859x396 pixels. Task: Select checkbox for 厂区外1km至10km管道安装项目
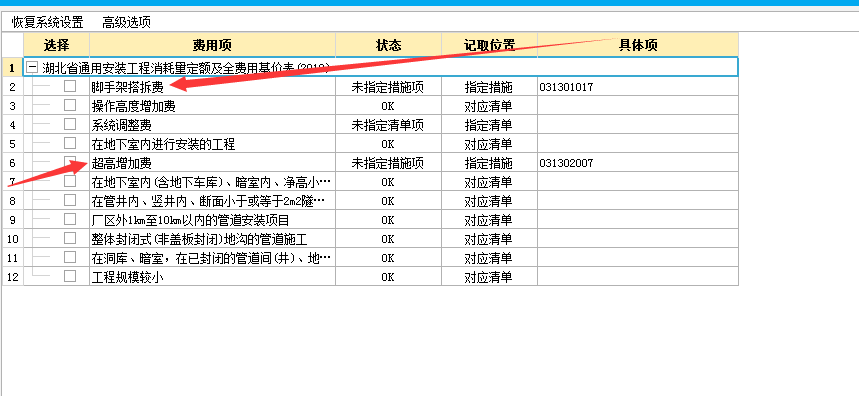[70, 219]
